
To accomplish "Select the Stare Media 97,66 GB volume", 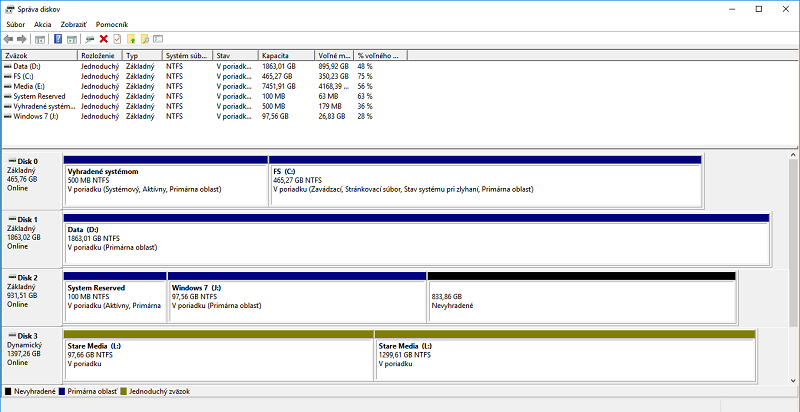I will 219,356.
